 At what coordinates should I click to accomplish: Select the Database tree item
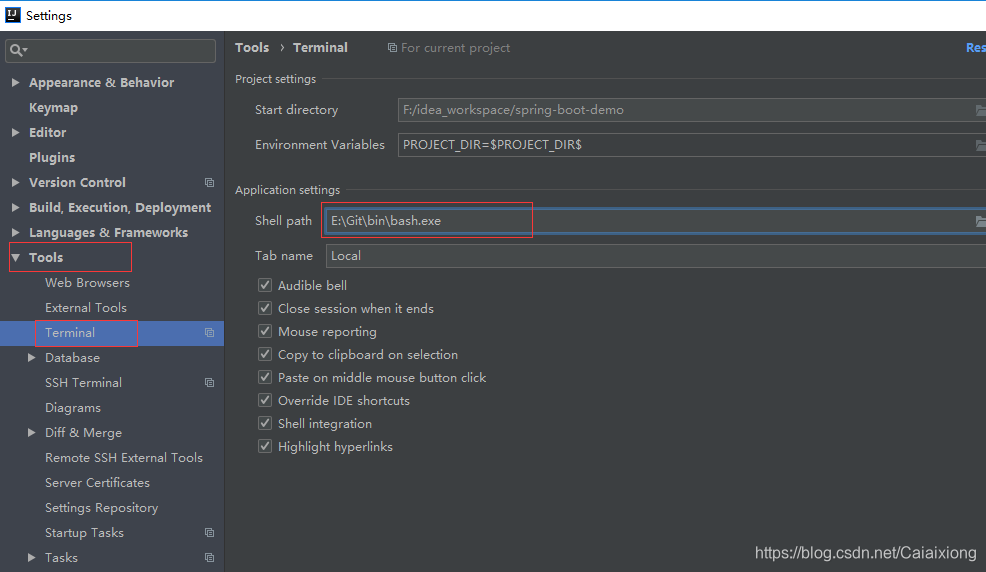[x=72, y=357]
